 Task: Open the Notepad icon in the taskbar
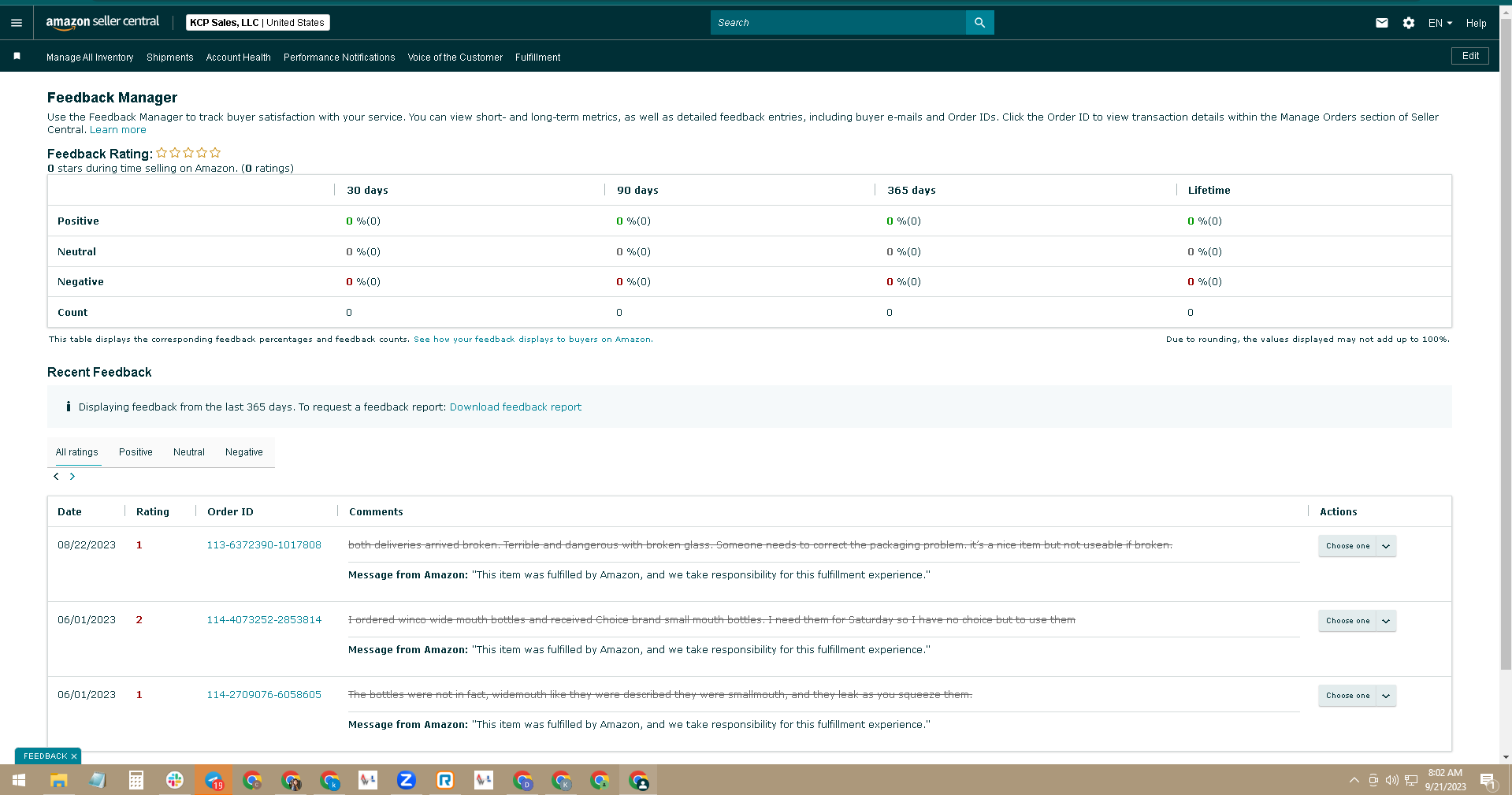pyautogui.click(x=97, y=780)
